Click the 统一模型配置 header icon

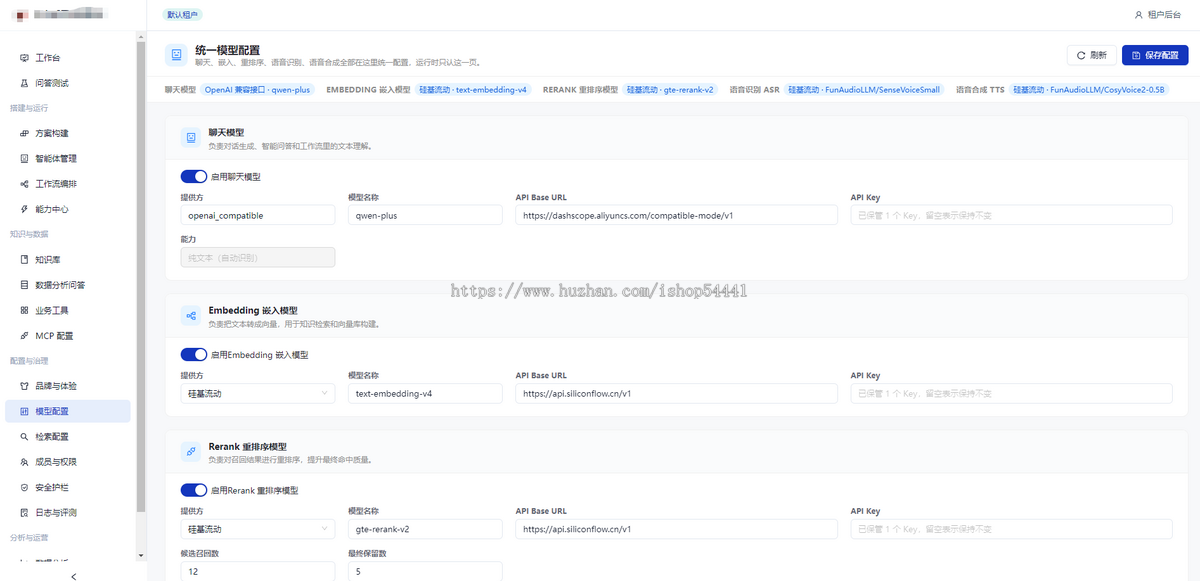coord(177,55)
